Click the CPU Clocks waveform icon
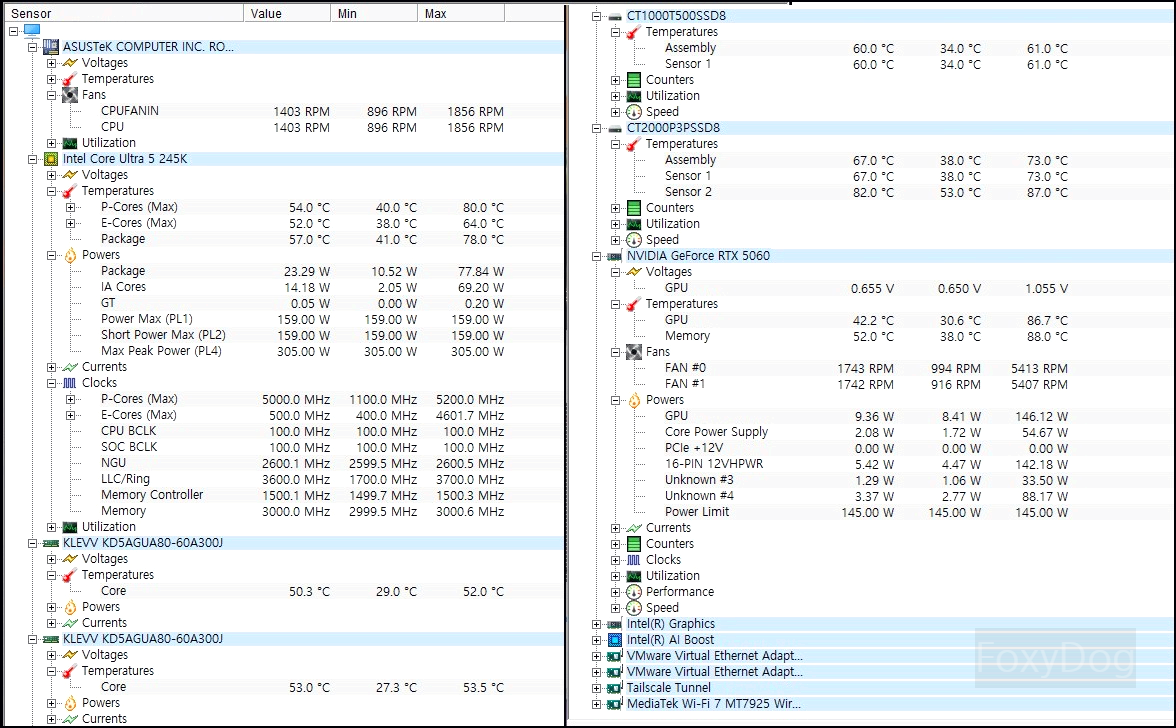The width and height of the screenshot is (1176, 728). click(x=70, y=383)
